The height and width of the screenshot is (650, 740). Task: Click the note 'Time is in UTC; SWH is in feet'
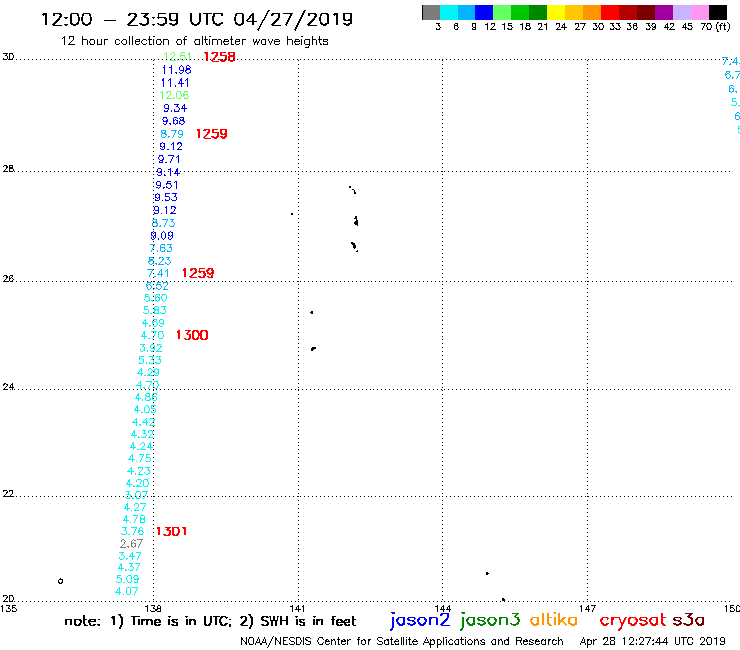[x=210, y=621]
